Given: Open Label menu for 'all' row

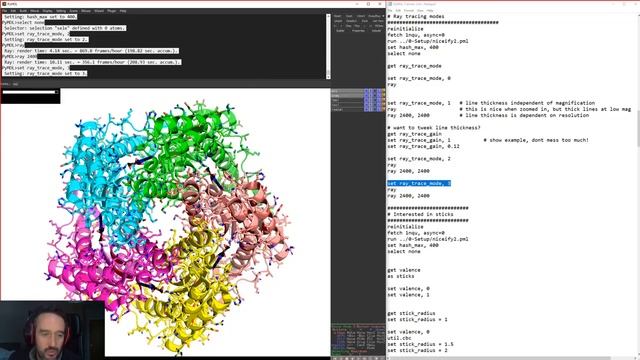Looking at the screenshot, I should 379,91.
